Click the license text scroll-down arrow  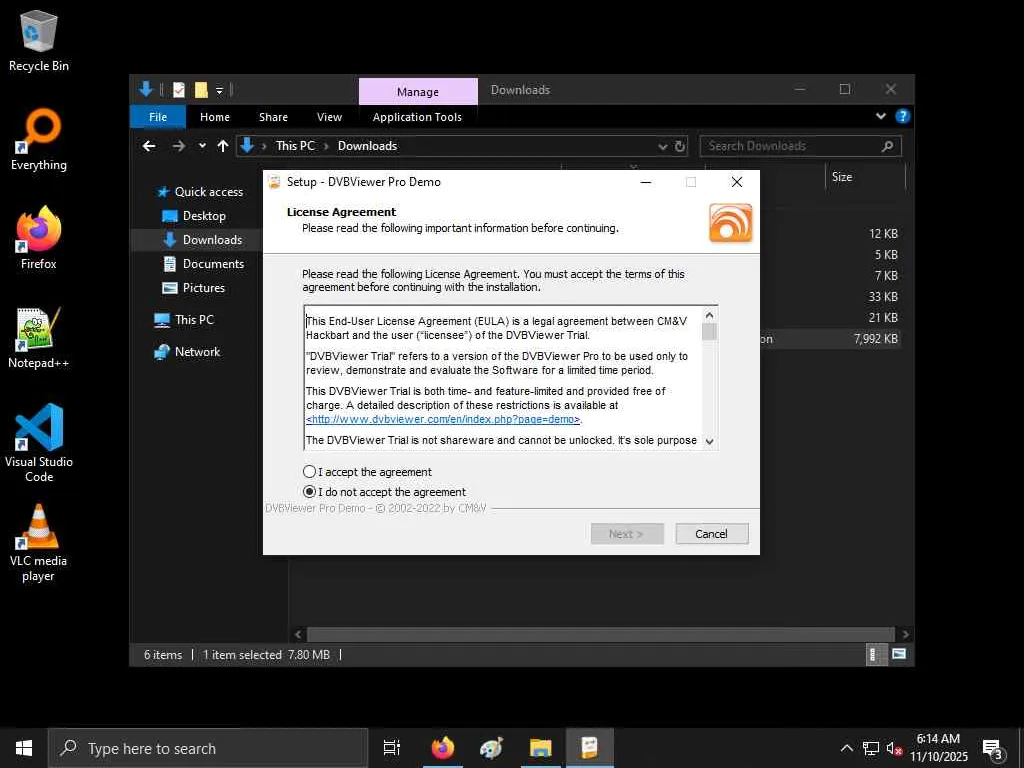[709, 441]
